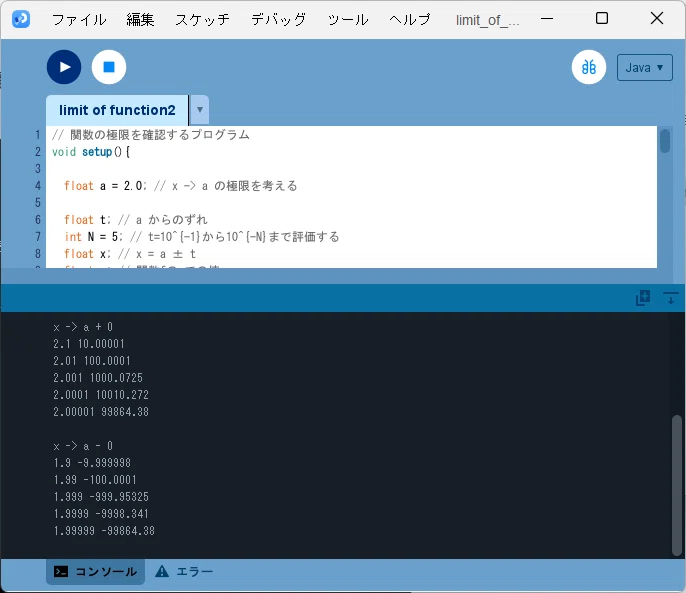This screenshot has width=686, height=593.
Task: Close the Processing window
Action: tap(657, 18)
